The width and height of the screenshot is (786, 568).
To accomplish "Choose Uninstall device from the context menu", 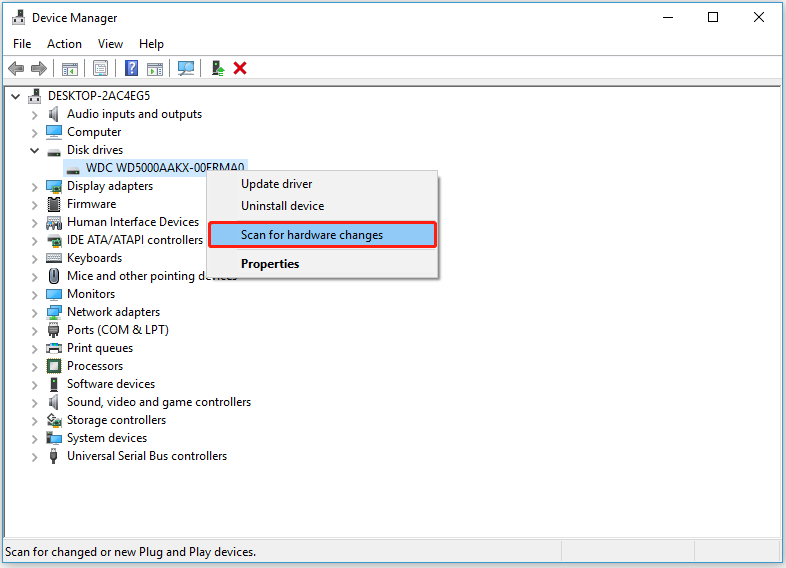I will click(x=282, y=206).
